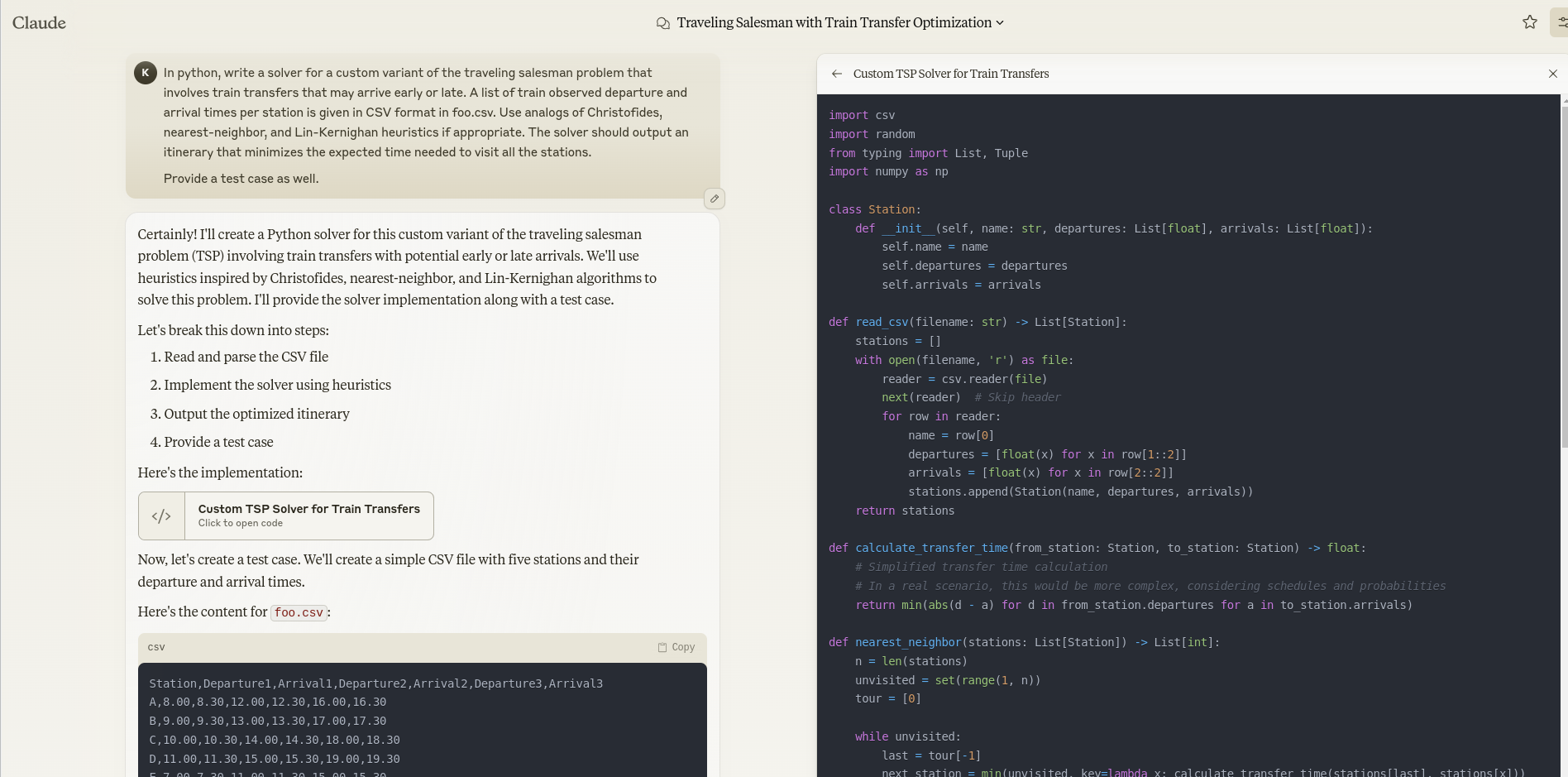
Task: Go back using the artifact panel arrow
Action: [x=837, y=74]
